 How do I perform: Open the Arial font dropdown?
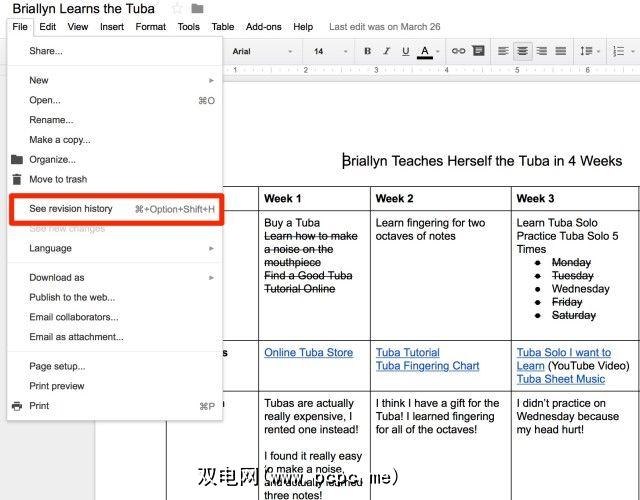(262, 51)
